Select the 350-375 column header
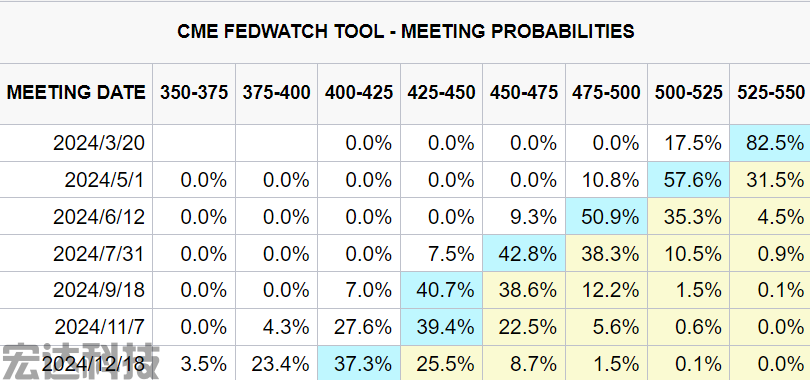Screen dimensions: 810x380 point(194,93)
